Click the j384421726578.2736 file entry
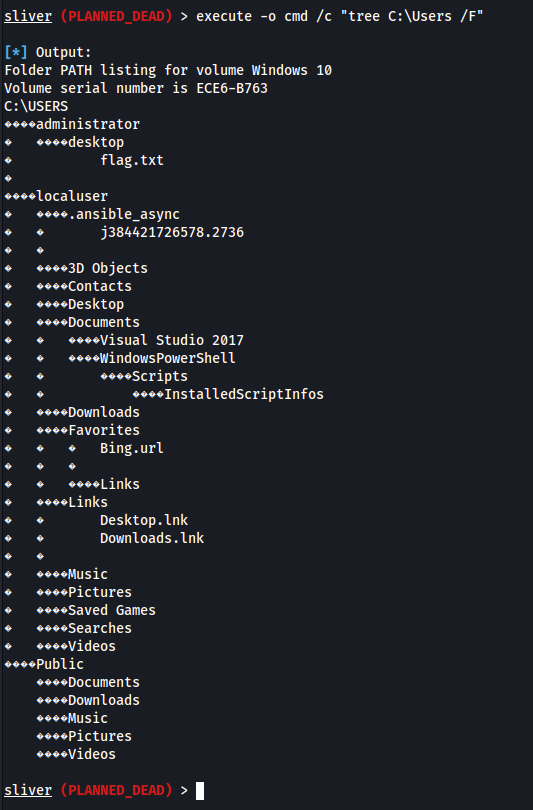The height and width of the screenshot is (810, 533). [172, 232]
